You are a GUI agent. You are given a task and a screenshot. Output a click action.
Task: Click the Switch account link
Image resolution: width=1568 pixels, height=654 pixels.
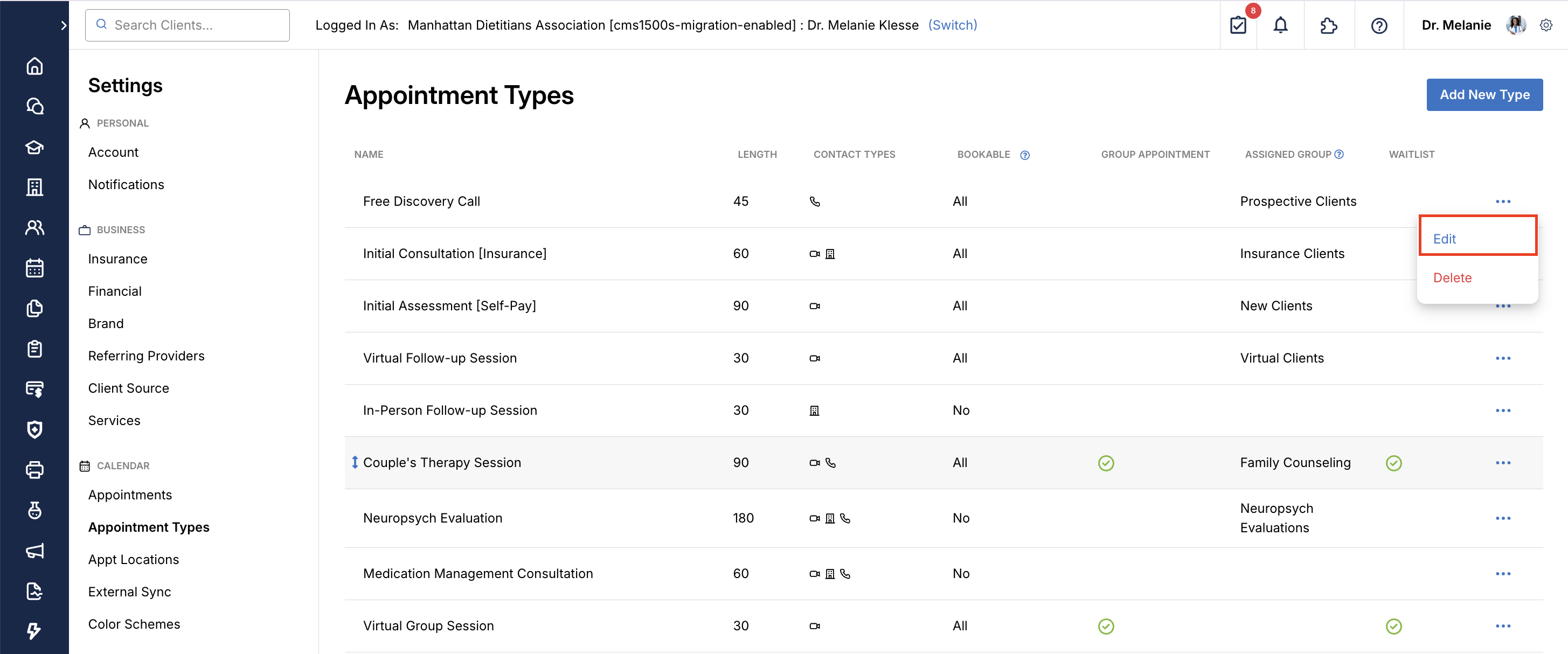(952, 25)
